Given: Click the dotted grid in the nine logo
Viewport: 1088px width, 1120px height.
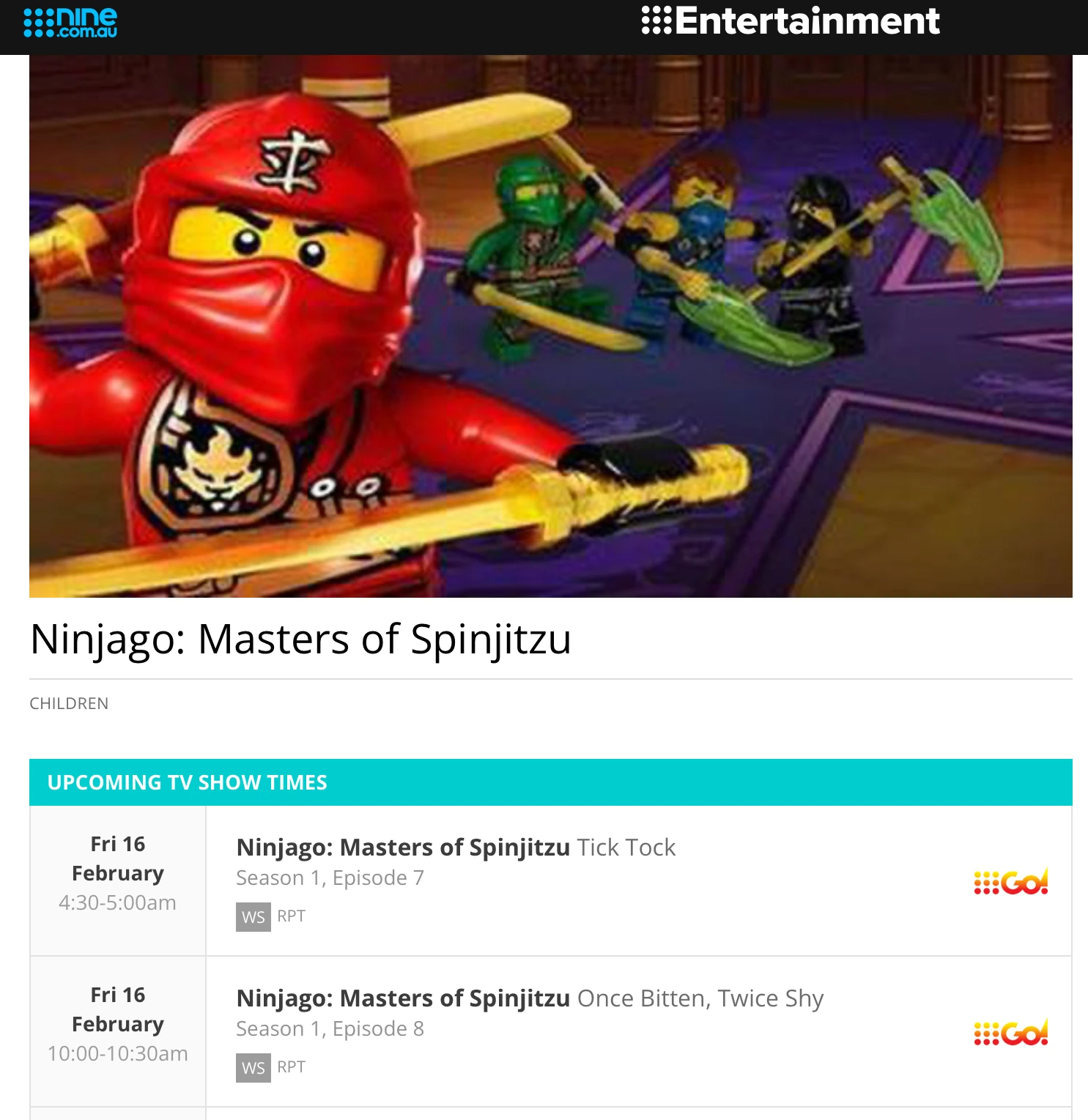Looking at the screenshot, I should (39, 23).
